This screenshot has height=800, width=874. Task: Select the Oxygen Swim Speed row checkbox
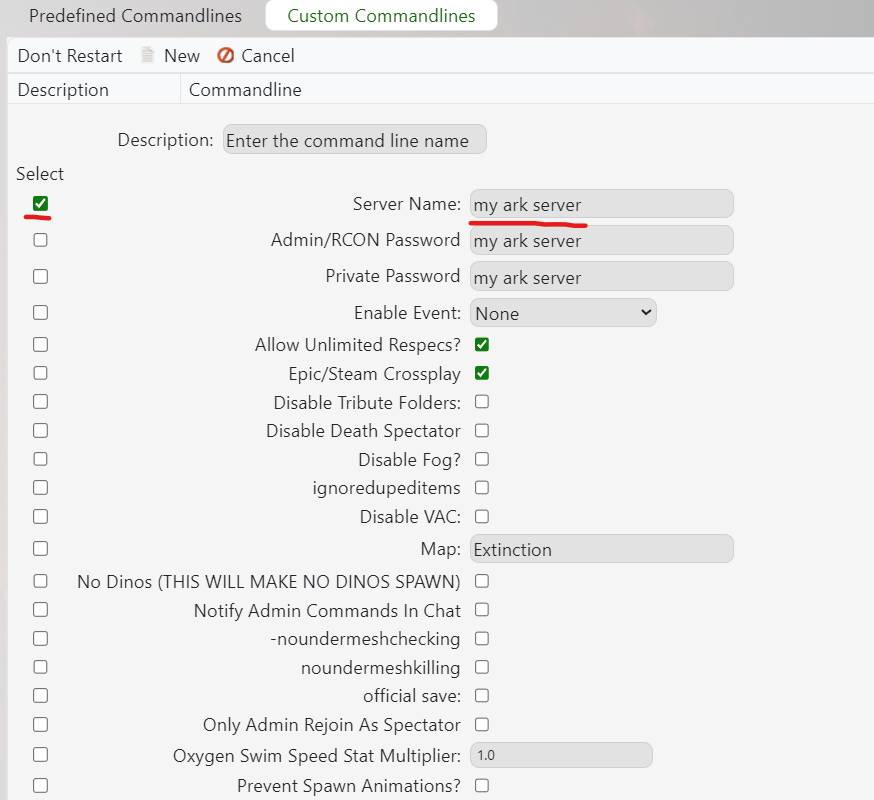pyautogui.click(x=40, y=755)
